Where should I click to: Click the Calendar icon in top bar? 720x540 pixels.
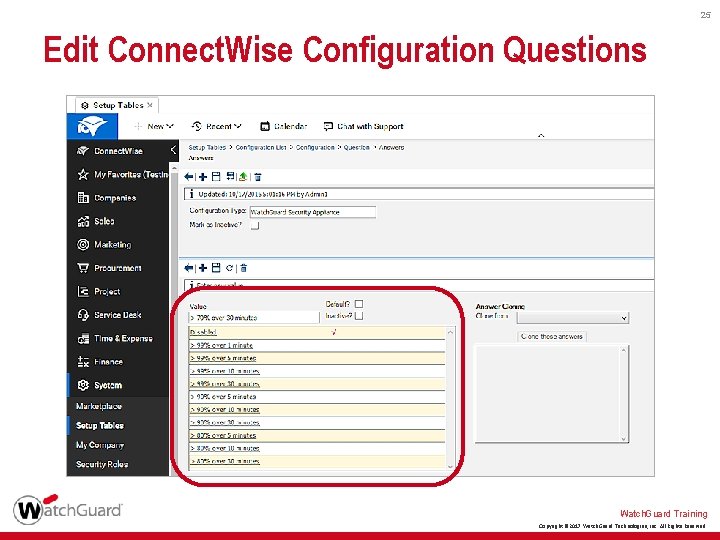[x=265, y=126]
